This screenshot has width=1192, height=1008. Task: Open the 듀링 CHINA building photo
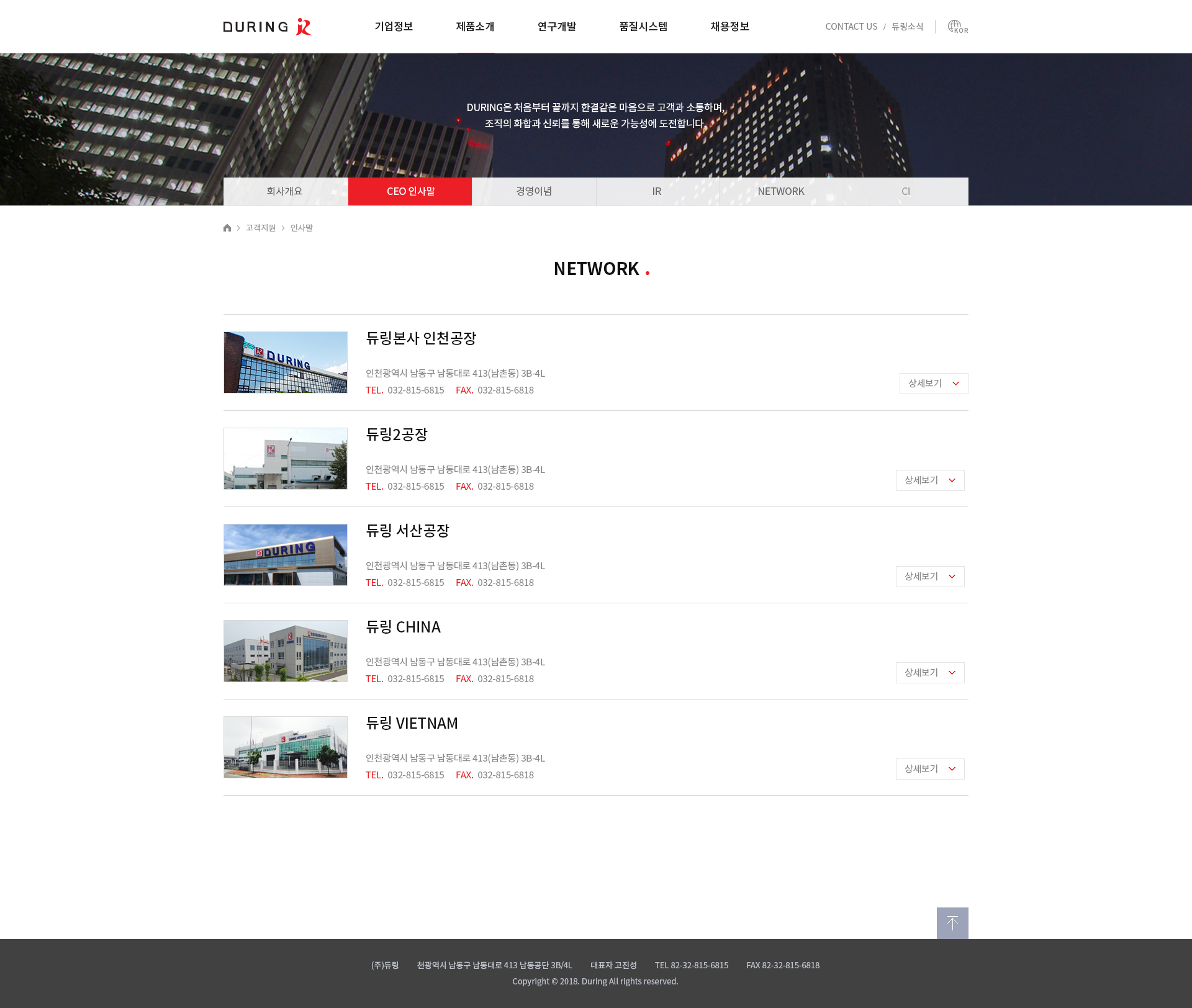pyautogui.click(x=286, y=651)
